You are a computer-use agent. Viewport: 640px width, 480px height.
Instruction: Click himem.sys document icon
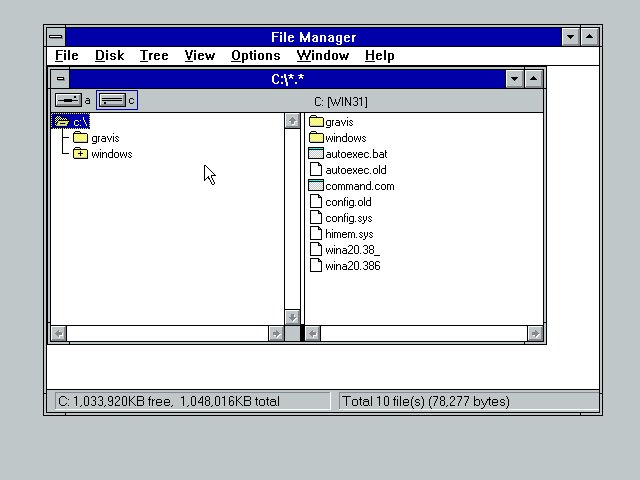(316, 233)
